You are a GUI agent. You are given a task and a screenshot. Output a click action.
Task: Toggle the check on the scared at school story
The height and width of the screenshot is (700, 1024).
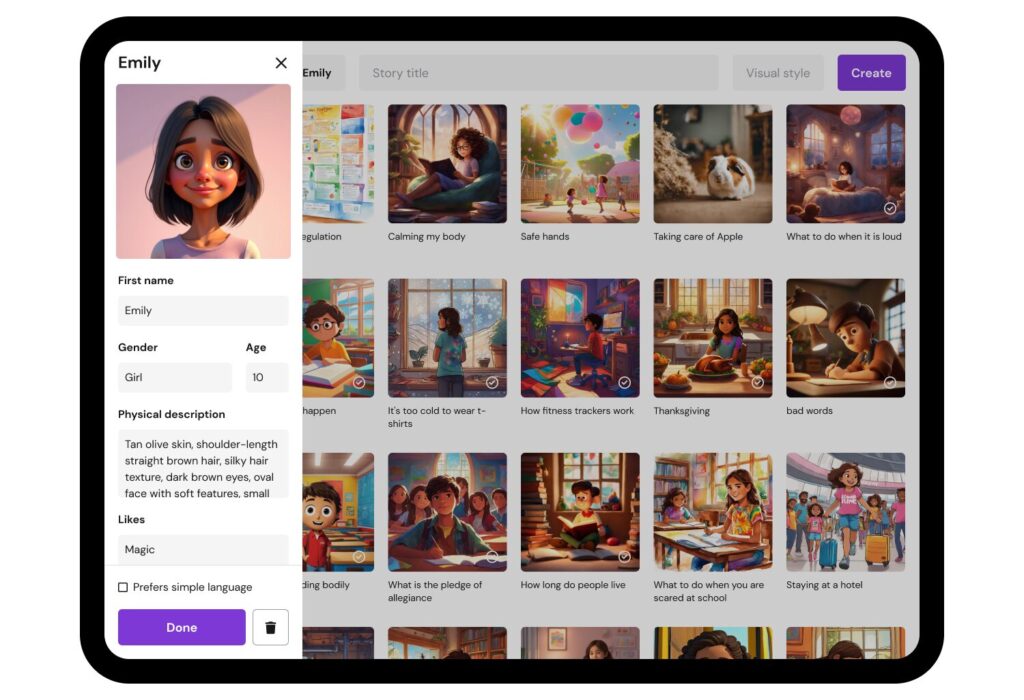tap(757, 557)
